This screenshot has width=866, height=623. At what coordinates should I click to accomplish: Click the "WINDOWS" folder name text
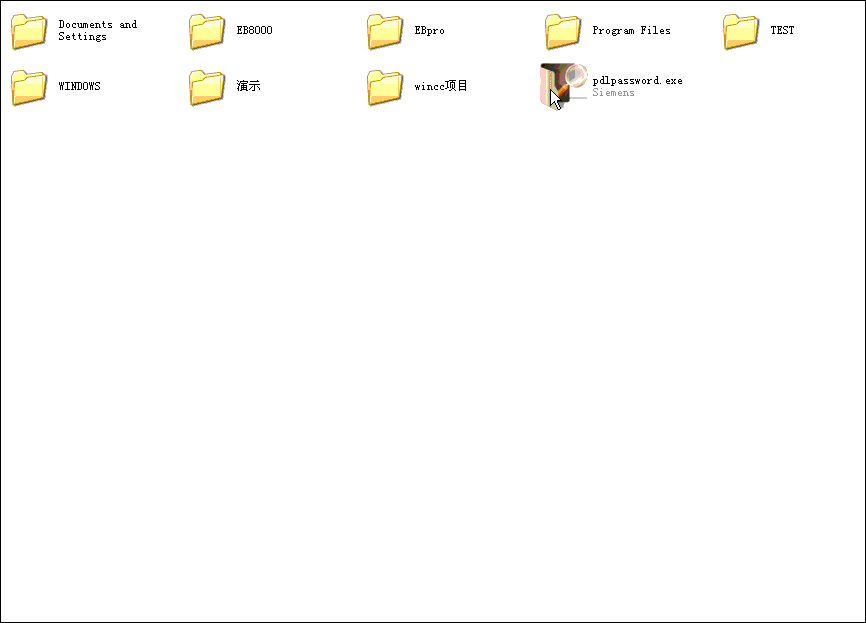click(79, 86)
